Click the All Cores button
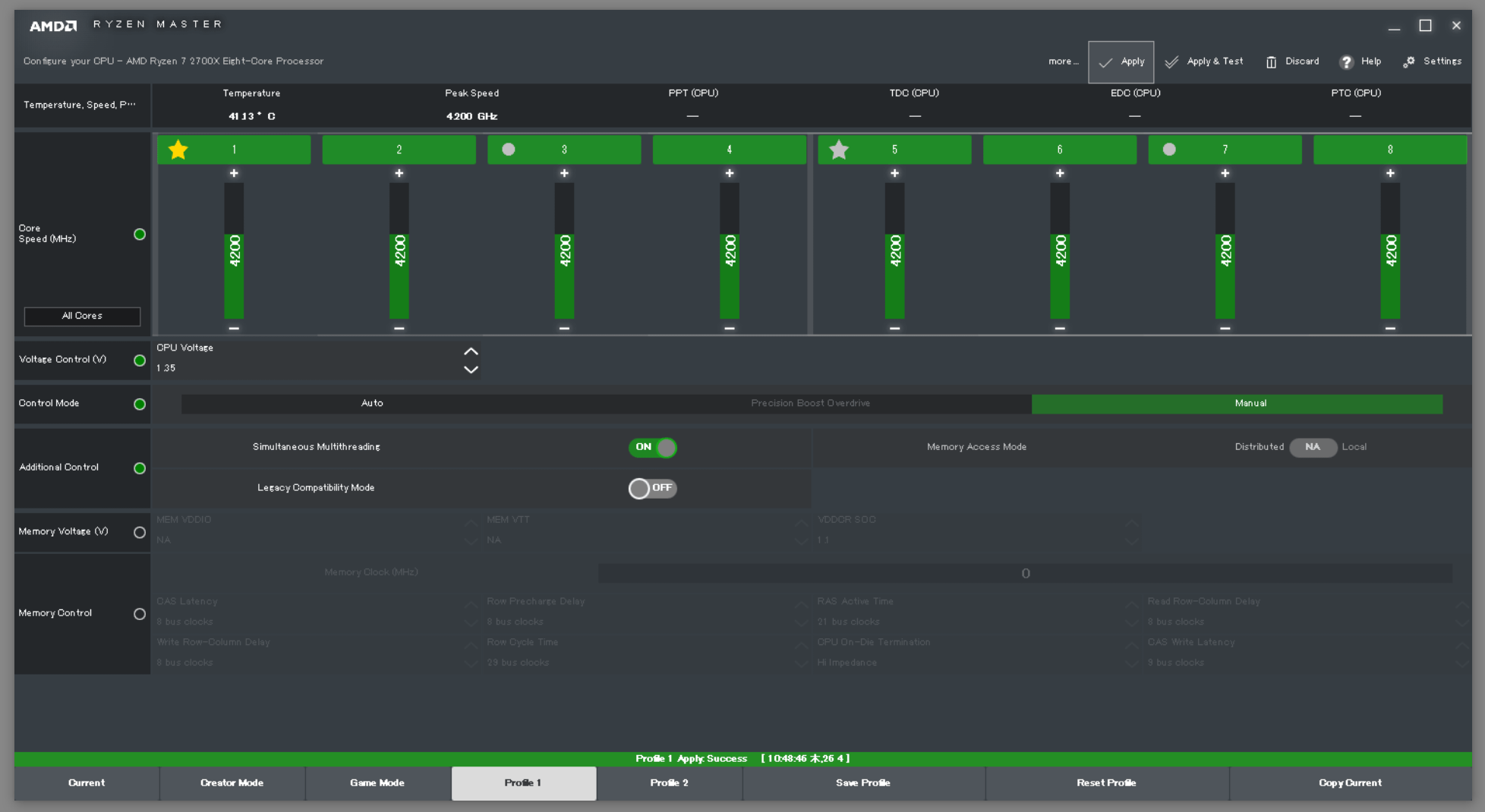 pyautogui.click(x=82, y=316)
